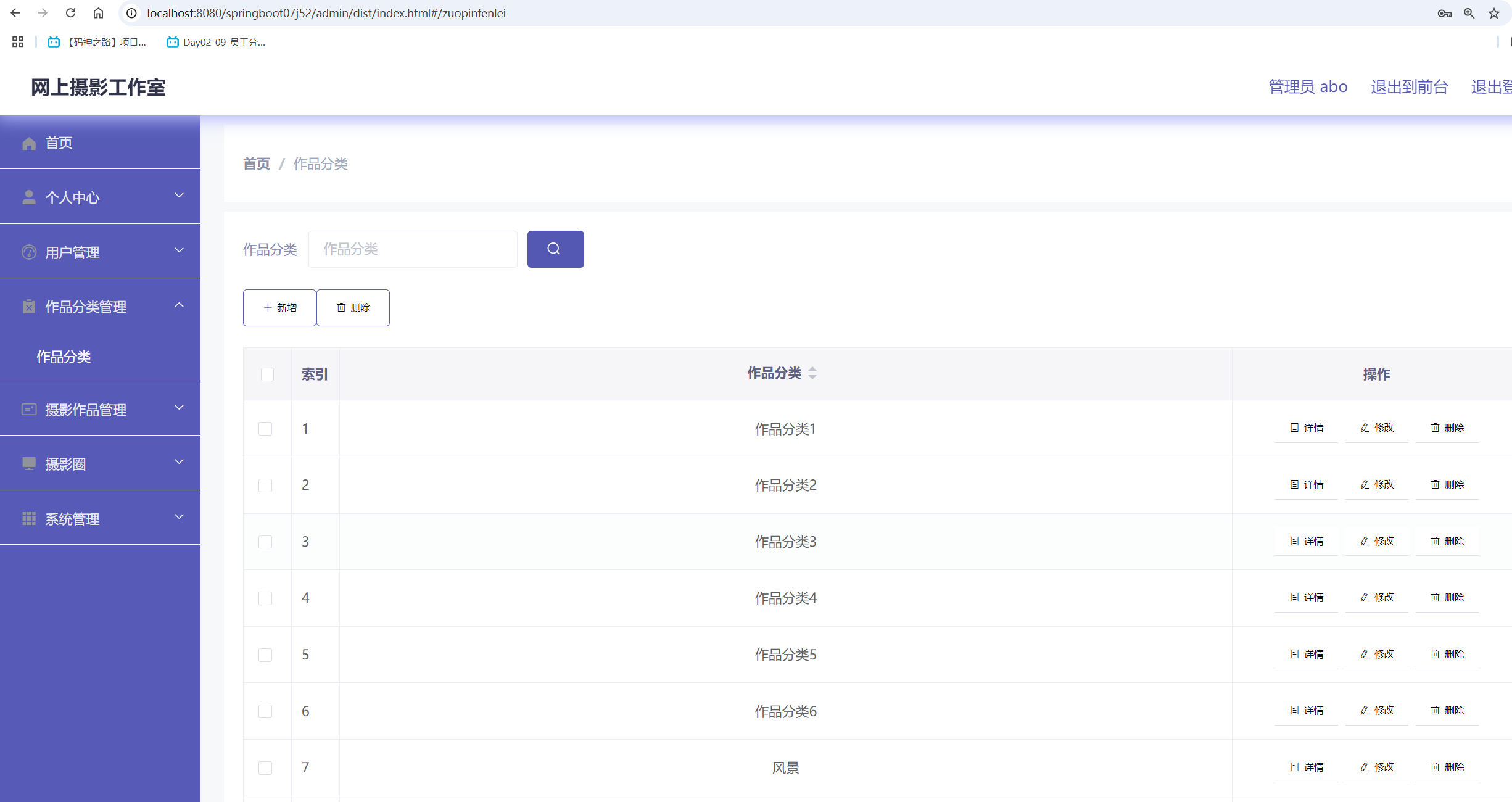Viewport: 1512px width, 802px height.
Task: Sort table by 作品分类 column arrows
Action: click(x=812, y=373)
